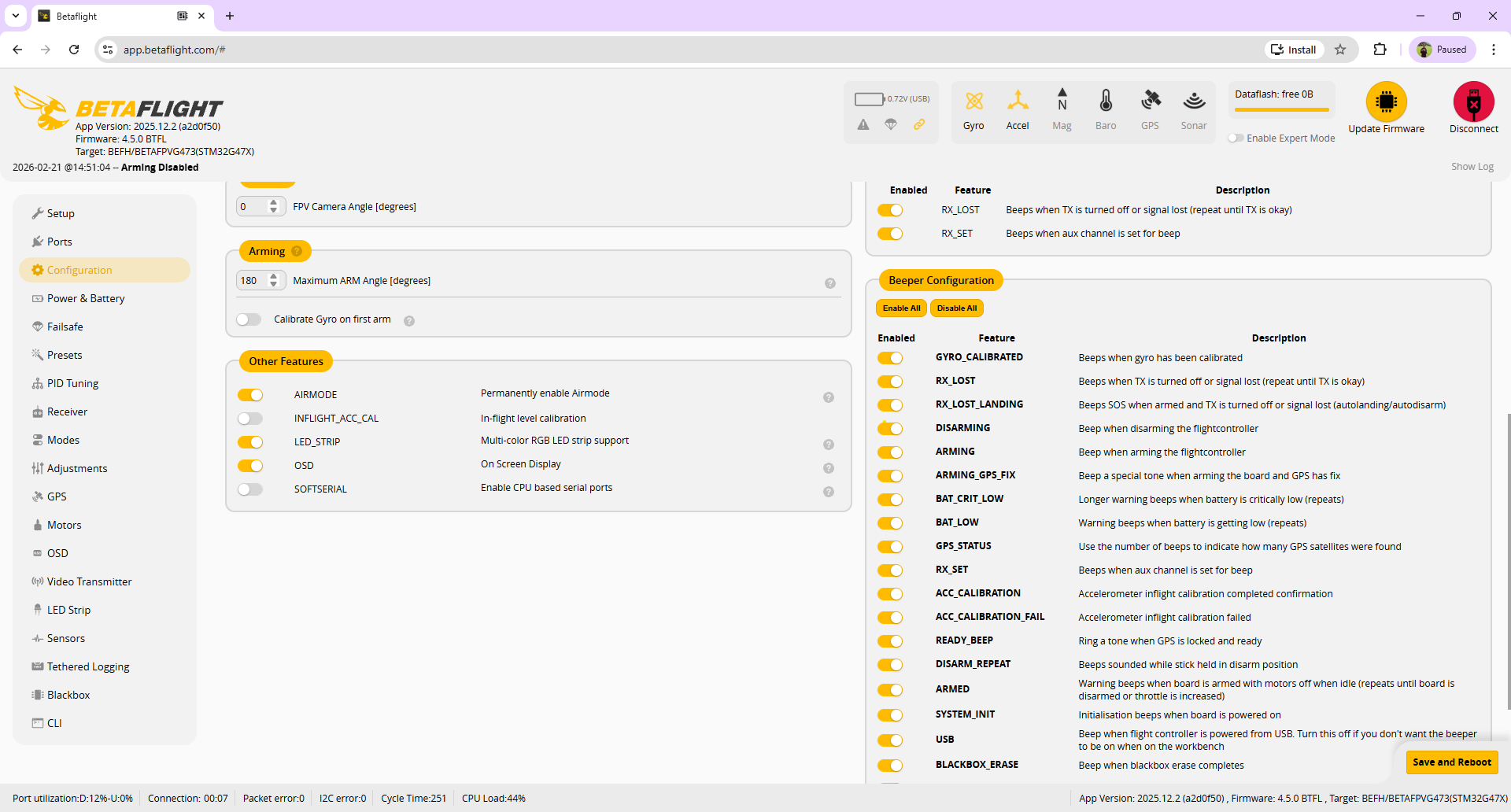Click the Baro thermometer sensor icon
Image resolution: width=1511 pixels, height=812 pixels.
tap(1106, 101)
